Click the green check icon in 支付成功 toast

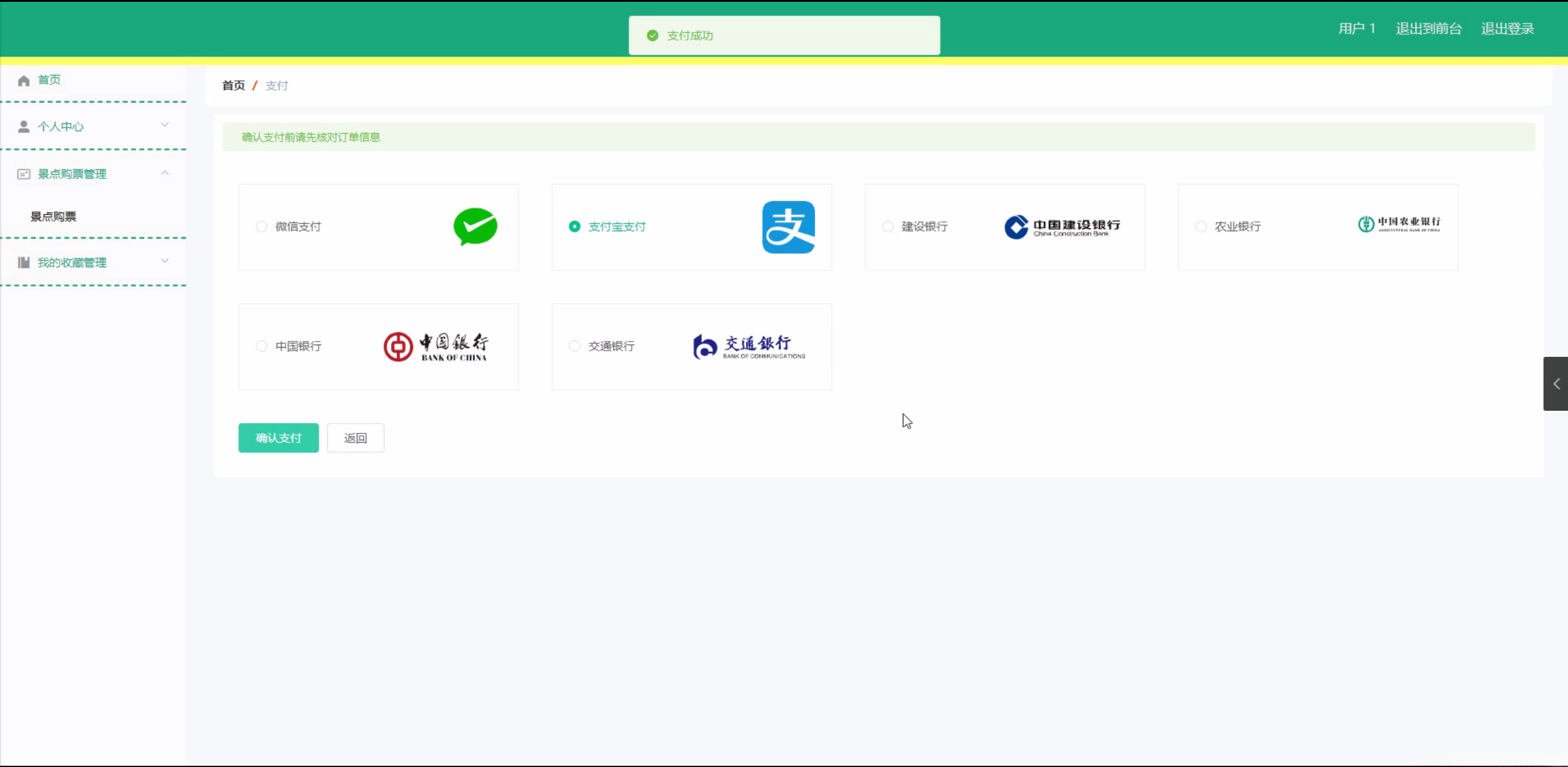click(653, 36)
